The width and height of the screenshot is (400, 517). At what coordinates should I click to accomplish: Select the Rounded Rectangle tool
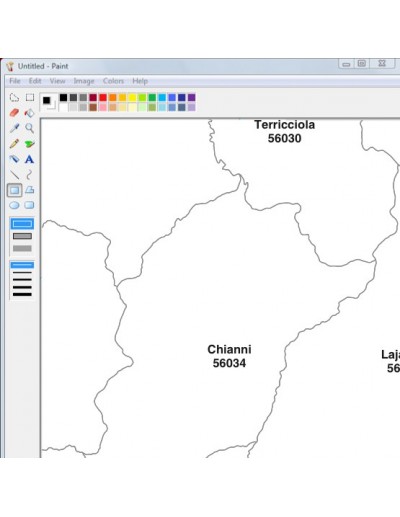point(30,205)
